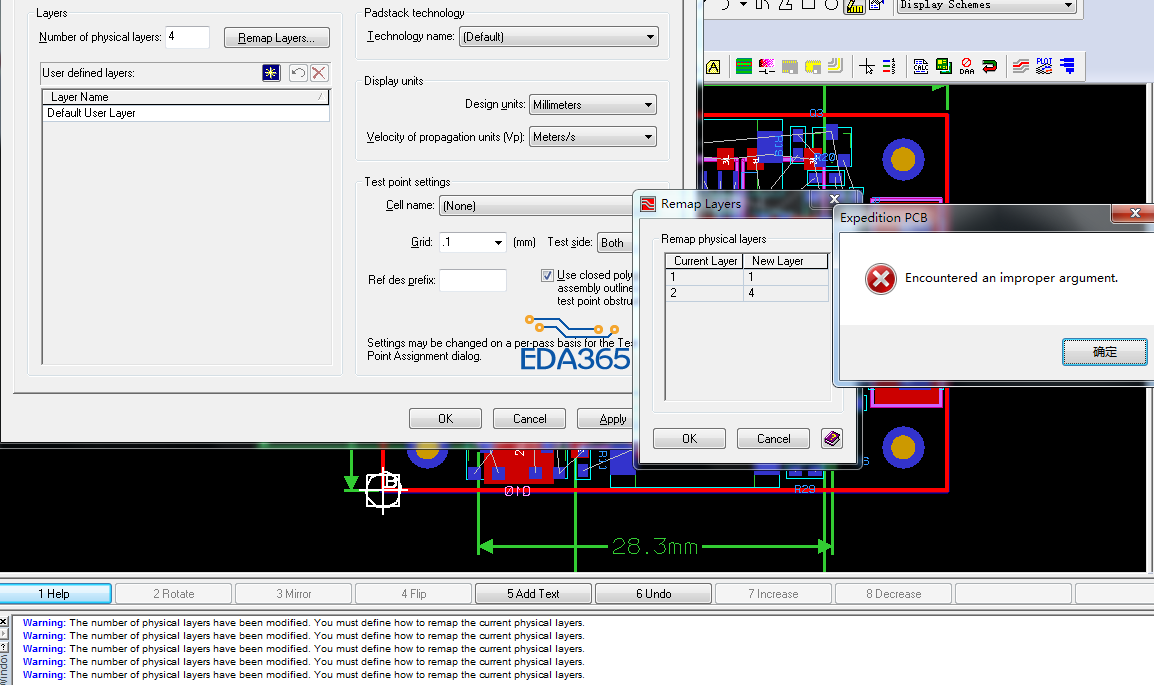Screen dimensions: 1154x685
Task: Click the 8 Decrease function key
Action: tap(893, 594)
